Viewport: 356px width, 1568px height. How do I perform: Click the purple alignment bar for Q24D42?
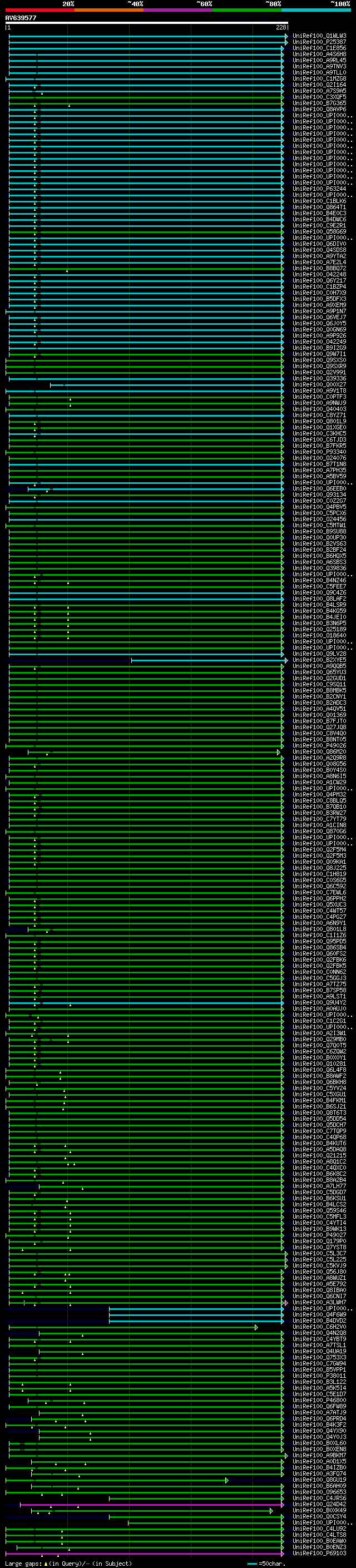(x=152, y=1504)
